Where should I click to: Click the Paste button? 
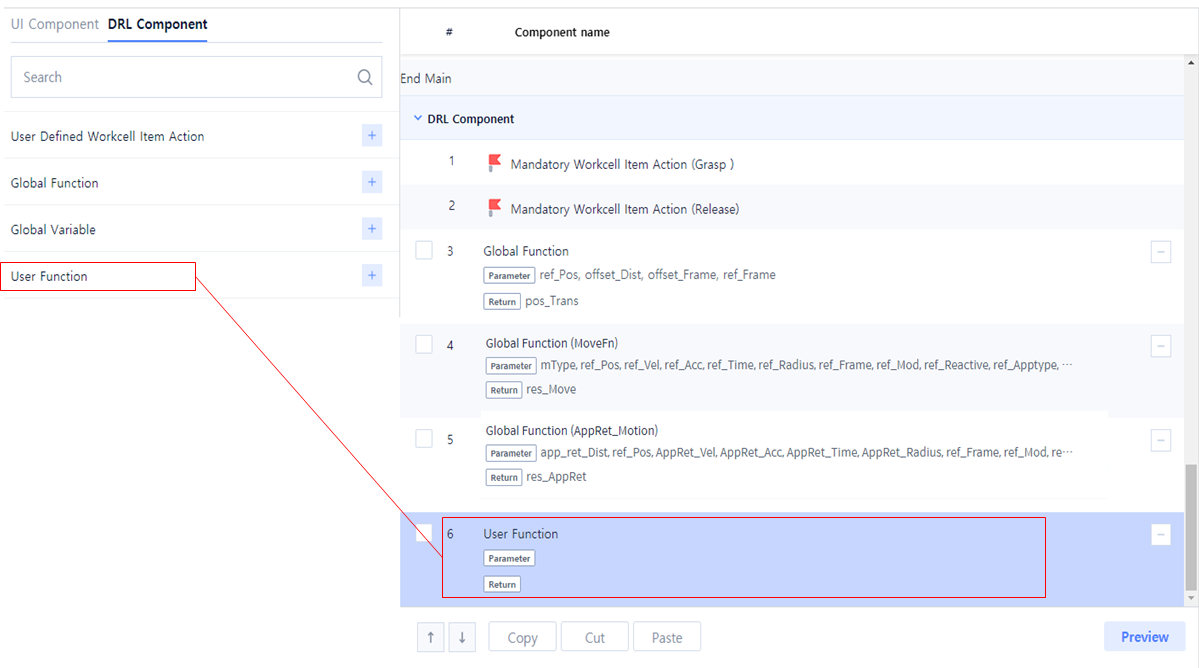coord(666,637)
